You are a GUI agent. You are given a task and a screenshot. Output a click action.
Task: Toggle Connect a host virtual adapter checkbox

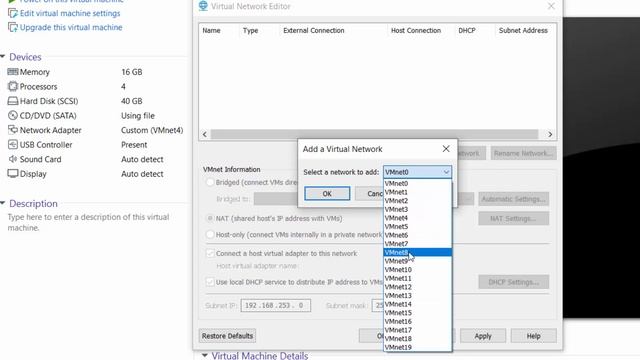(210, 253)
